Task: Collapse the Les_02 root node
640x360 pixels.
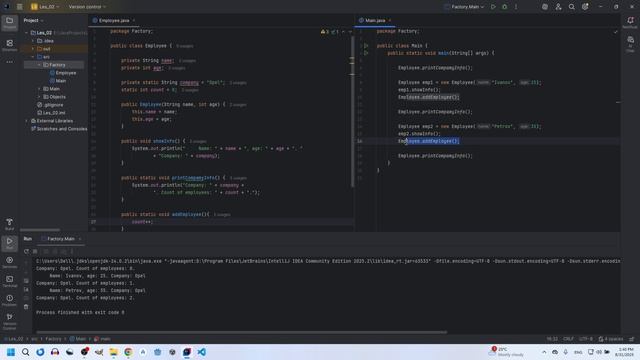Action: pyautogui.click(x=27, y=33)
